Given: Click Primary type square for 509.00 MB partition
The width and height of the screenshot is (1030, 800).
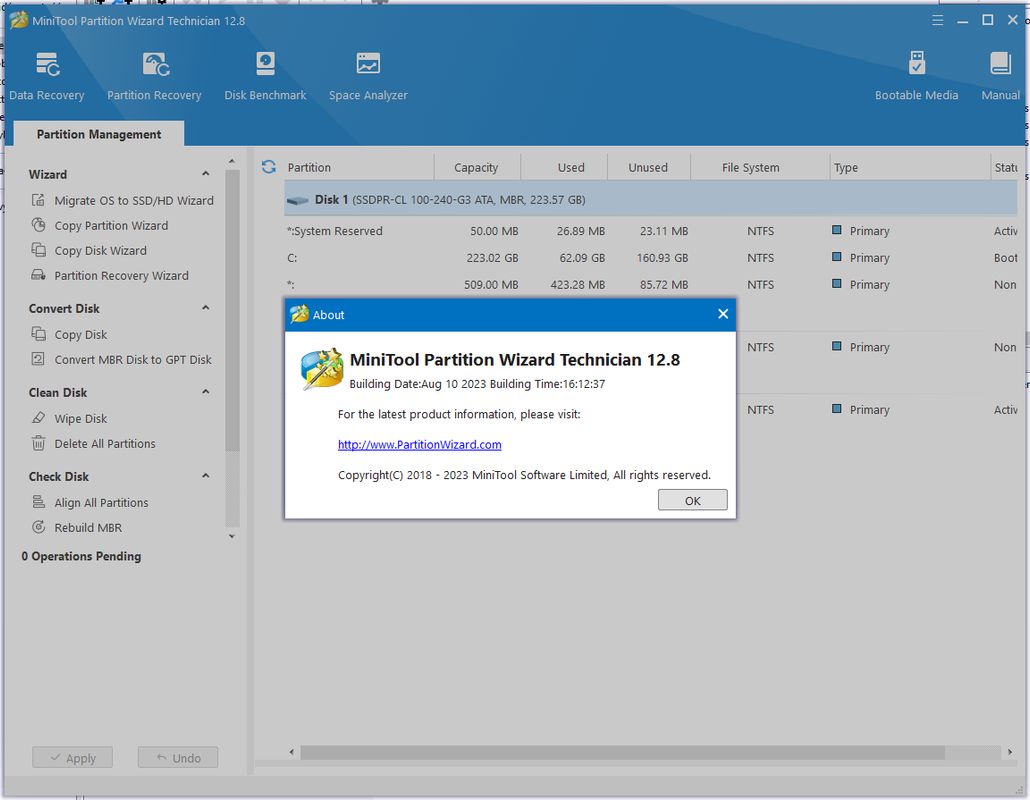Looking at the screenshot, I should [836, 284].
